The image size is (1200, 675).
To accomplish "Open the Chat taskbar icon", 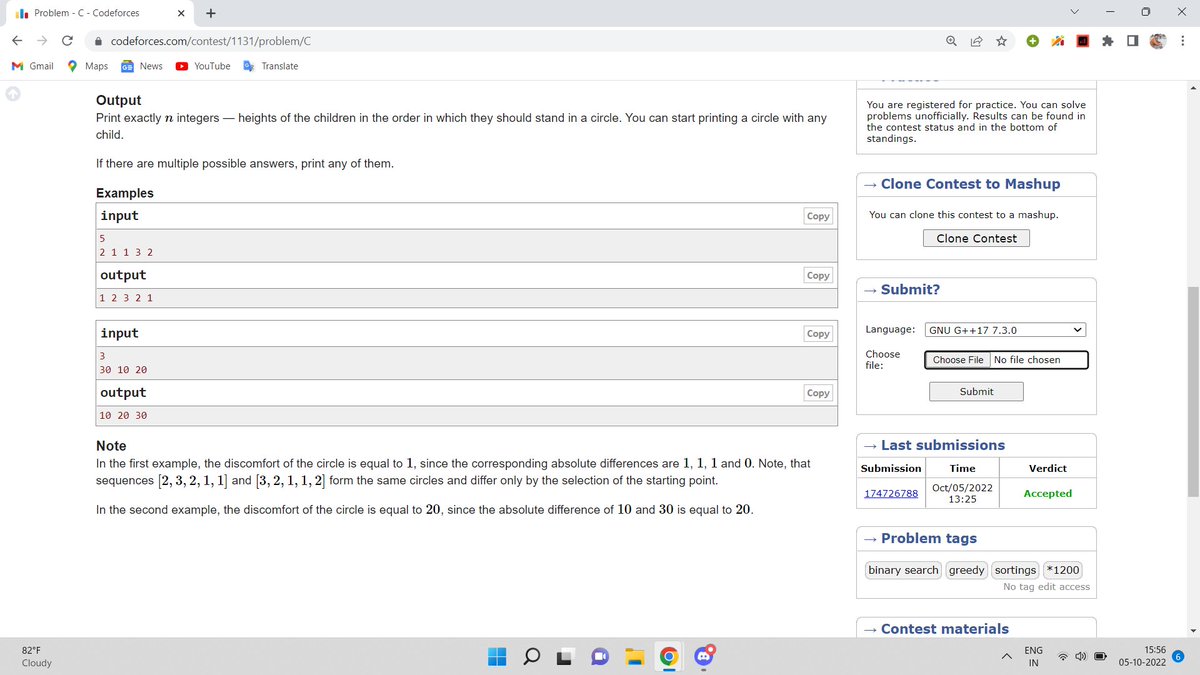I will tap(600, 657).
